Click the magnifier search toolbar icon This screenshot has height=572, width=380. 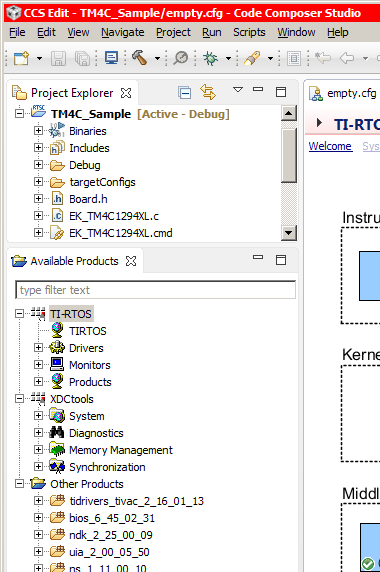181,58
